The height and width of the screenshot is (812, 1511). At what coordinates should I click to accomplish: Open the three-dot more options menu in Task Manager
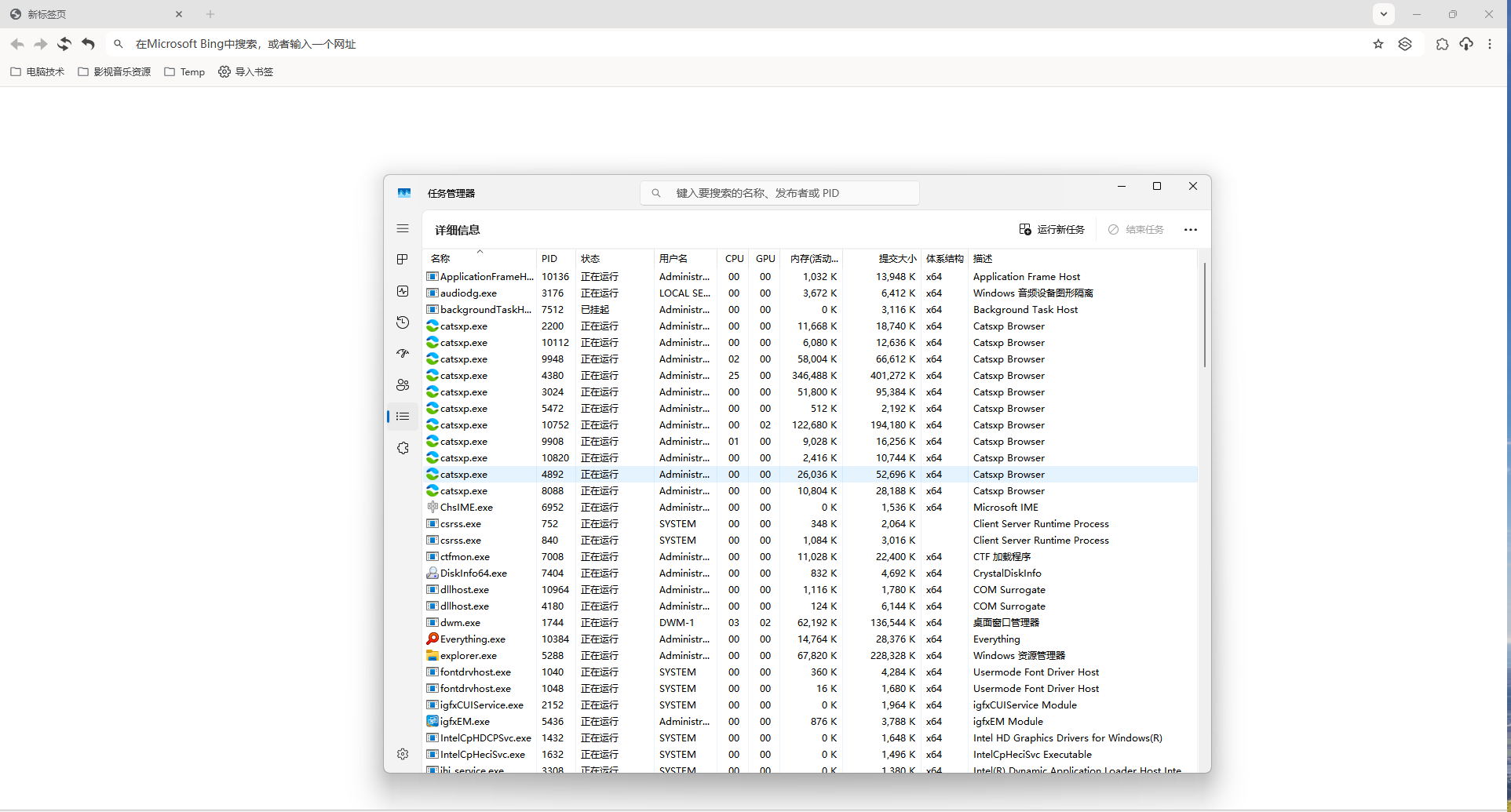1190,230
